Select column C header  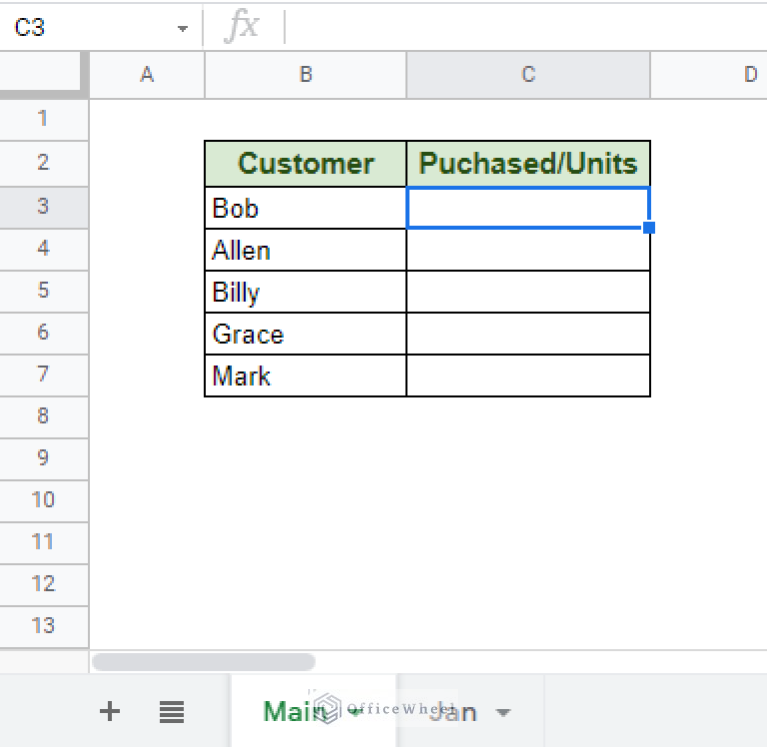click(528, 74)
